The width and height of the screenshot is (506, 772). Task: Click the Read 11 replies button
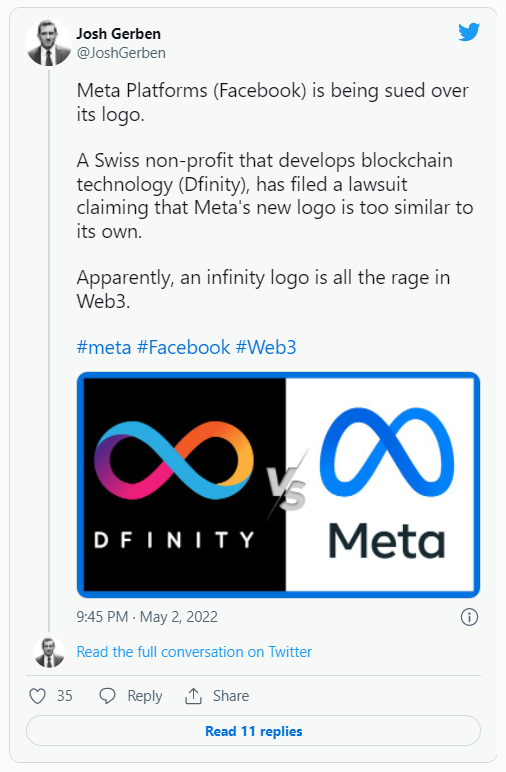(x=253, y=731)
